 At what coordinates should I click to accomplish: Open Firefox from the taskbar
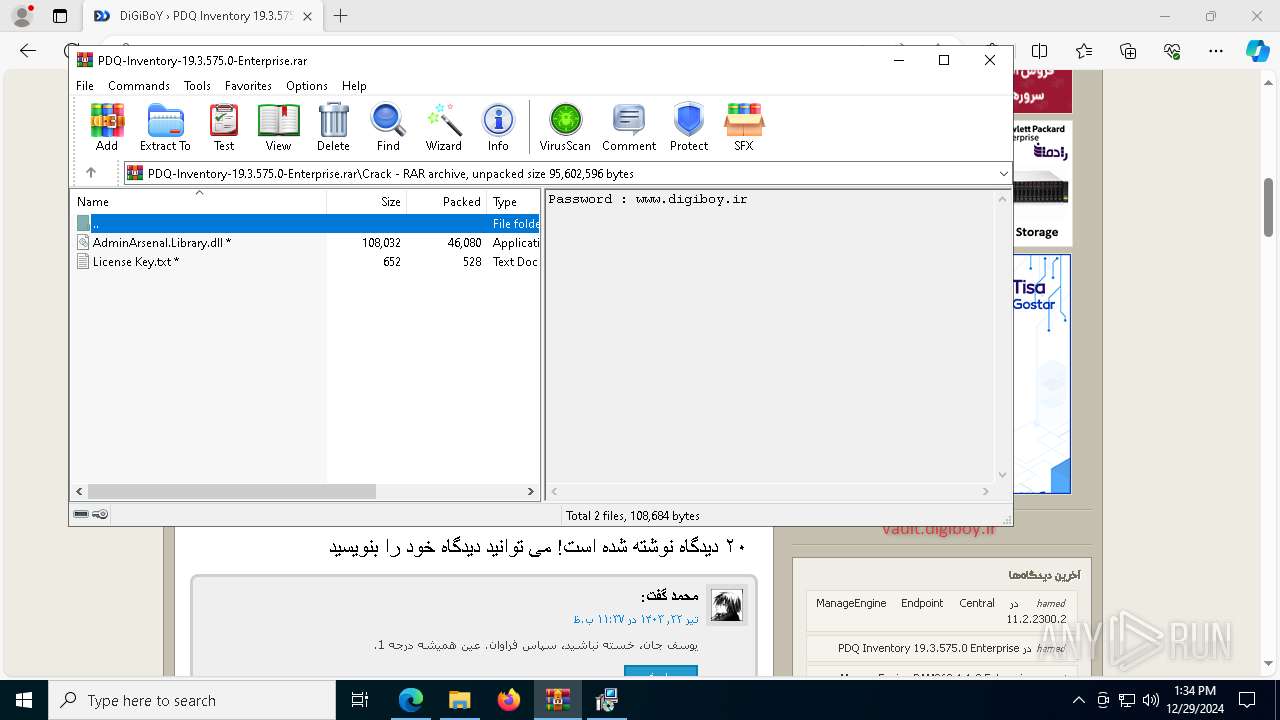click(x=509, y=700)
